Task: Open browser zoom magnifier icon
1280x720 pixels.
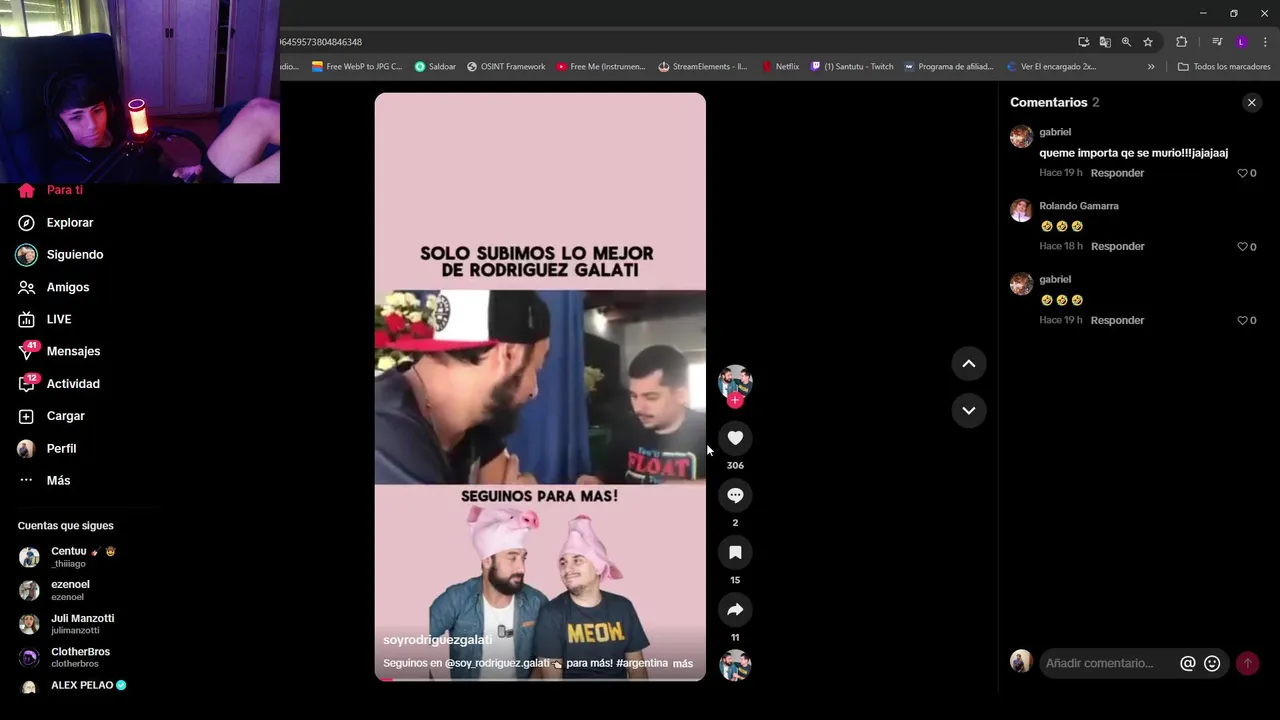Action: [x=1126, y=42]
